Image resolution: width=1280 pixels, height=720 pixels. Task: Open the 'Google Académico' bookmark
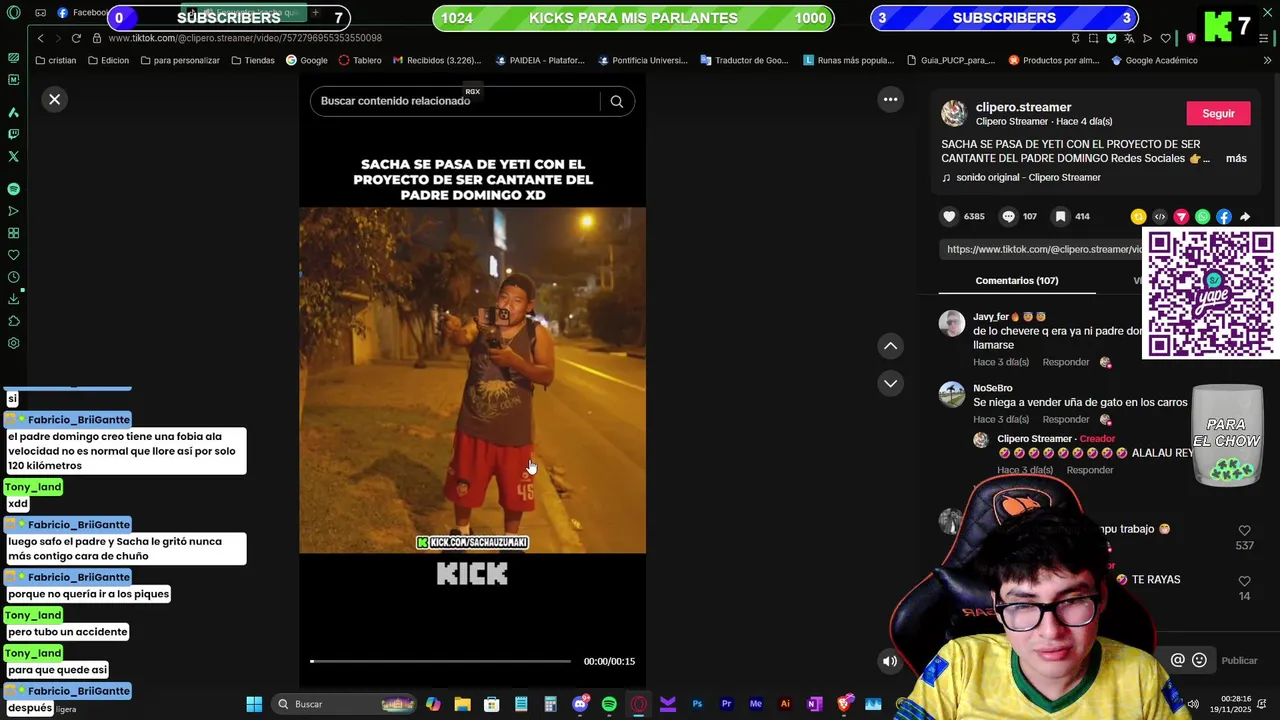[1154, 60]
